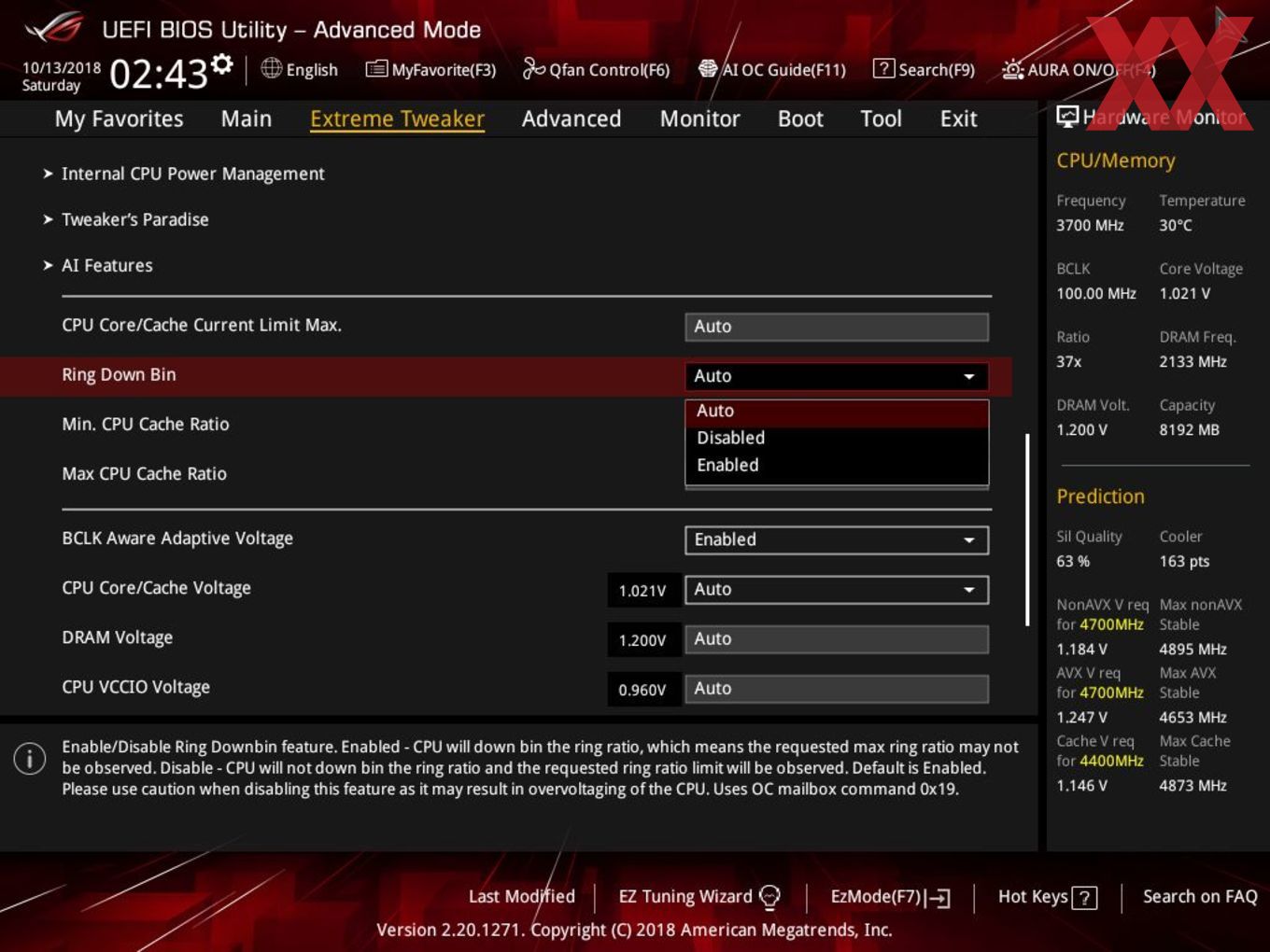Image resolution: width=1270 pixels, height=952 pixels.
Task: Click the ROG logo icon
Action: (54, 28)
